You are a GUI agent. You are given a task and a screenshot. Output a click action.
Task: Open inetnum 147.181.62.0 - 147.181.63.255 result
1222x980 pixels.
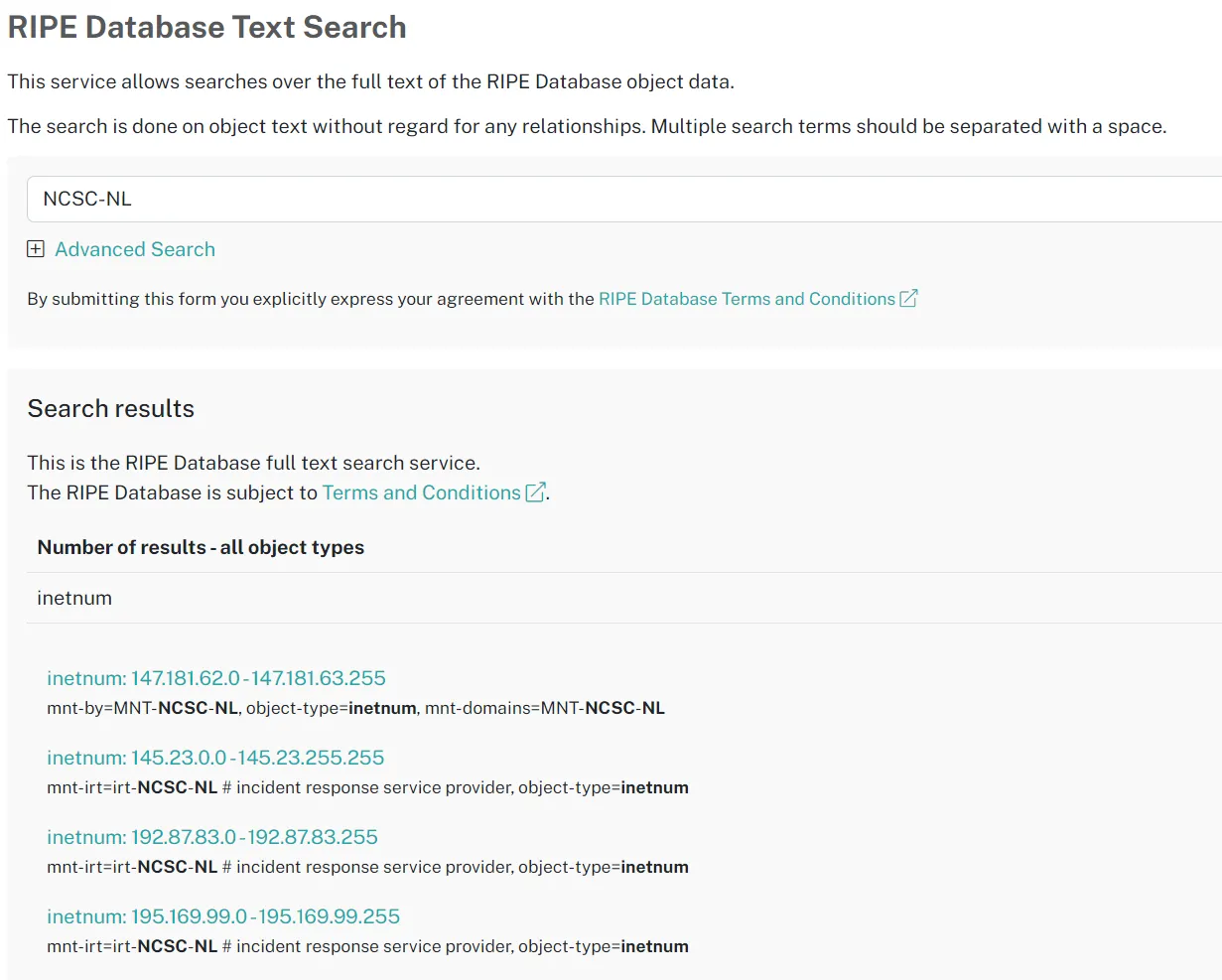(x=216, y=678)
